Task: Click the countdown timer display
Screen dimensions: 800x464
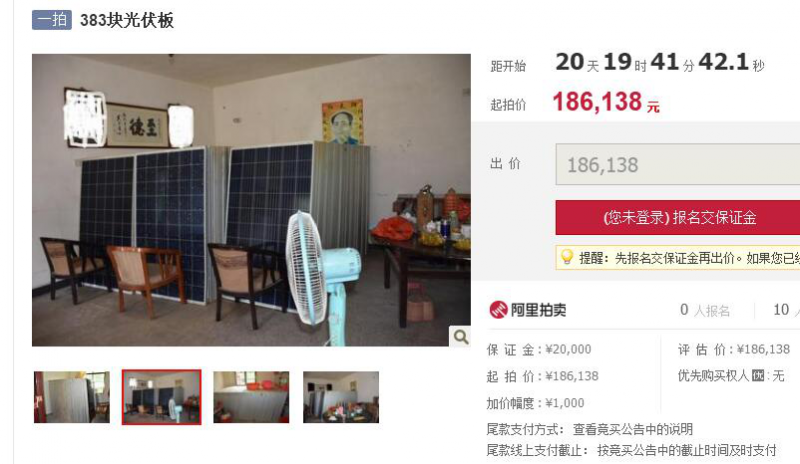Action: [x=660, y=63]
